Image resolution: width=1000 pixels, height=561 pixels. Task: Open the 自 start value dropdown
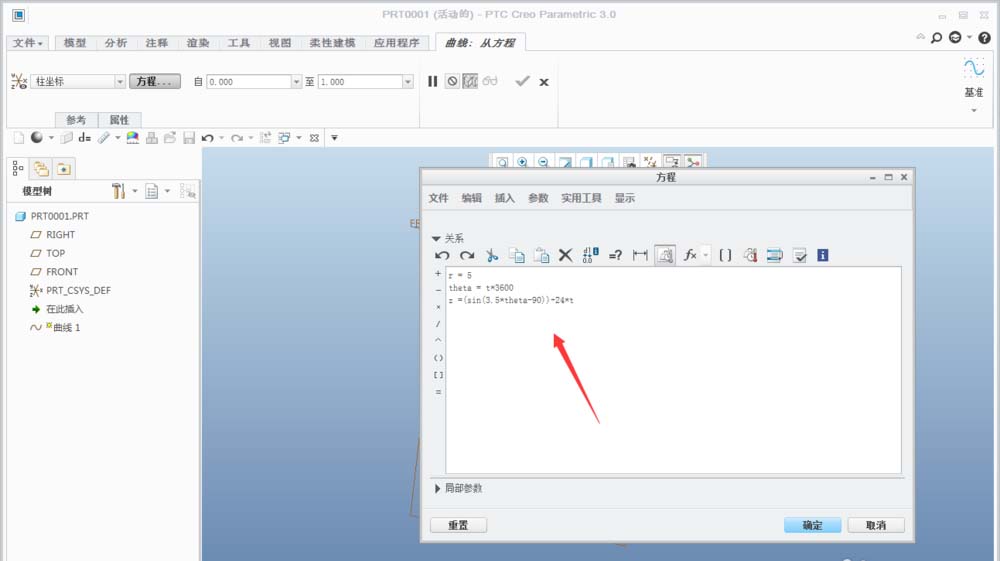point(296,82)
